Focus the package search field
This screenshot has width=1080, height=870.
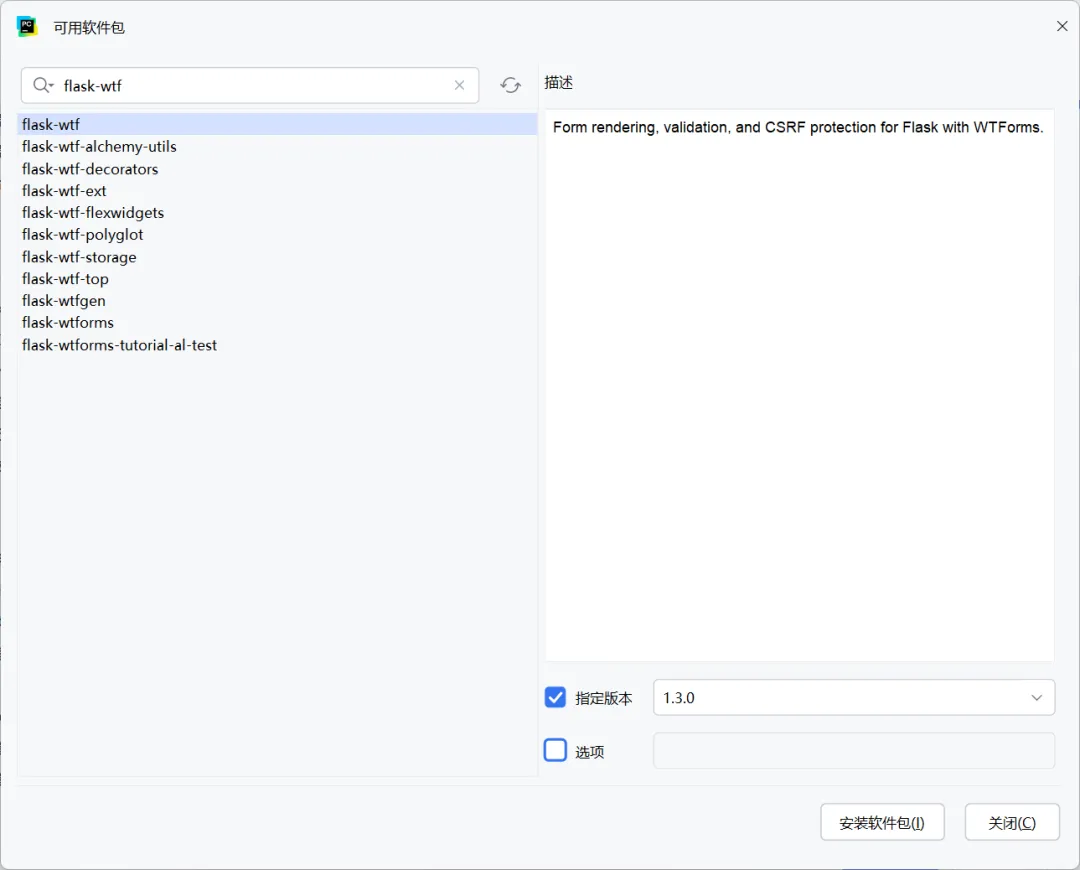tap(250, 85)
